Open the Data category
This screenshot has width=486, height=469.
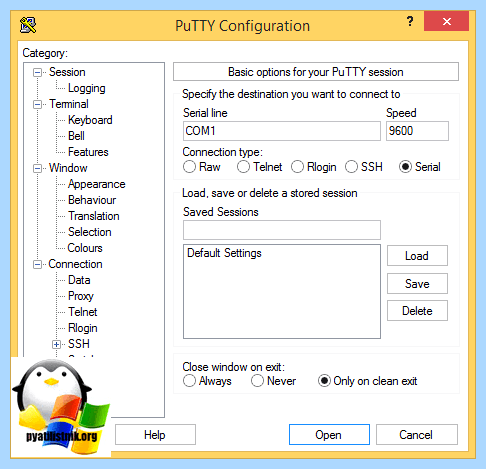(x=79, y=280)
